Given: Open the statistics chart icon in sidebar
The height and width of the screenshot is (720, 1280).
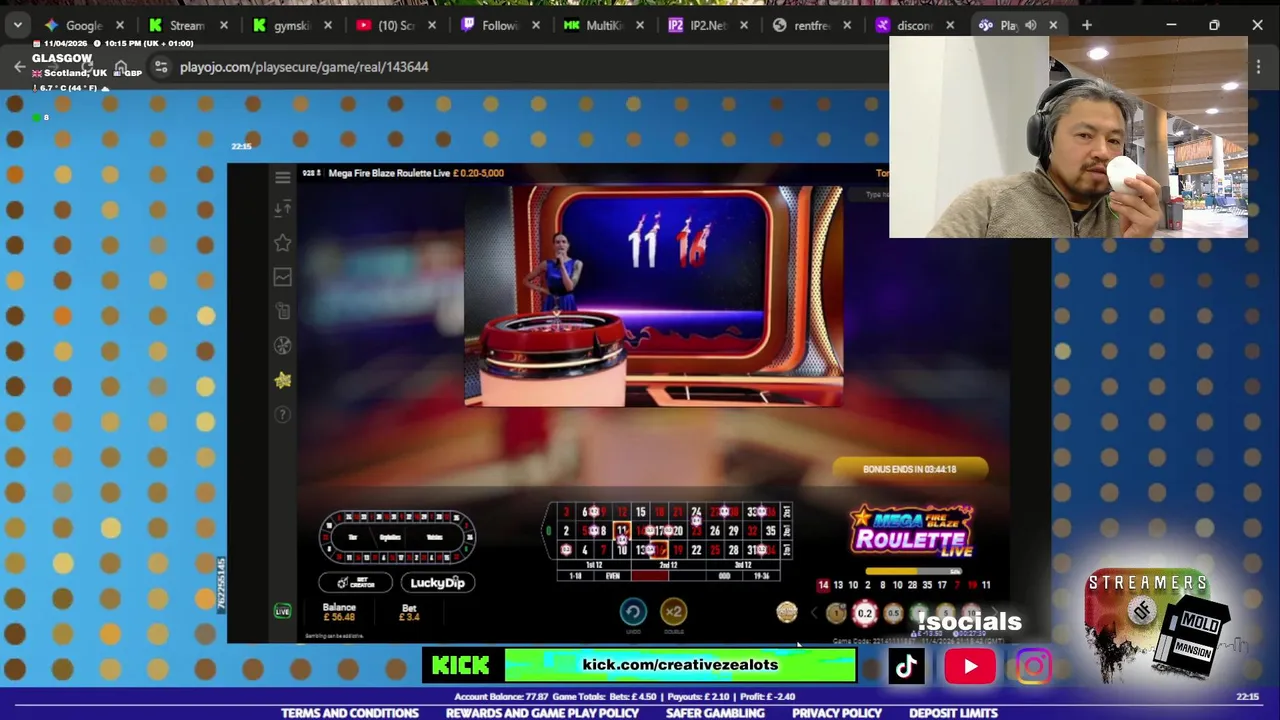Looking at the screenshot, I should coord(282,277).
